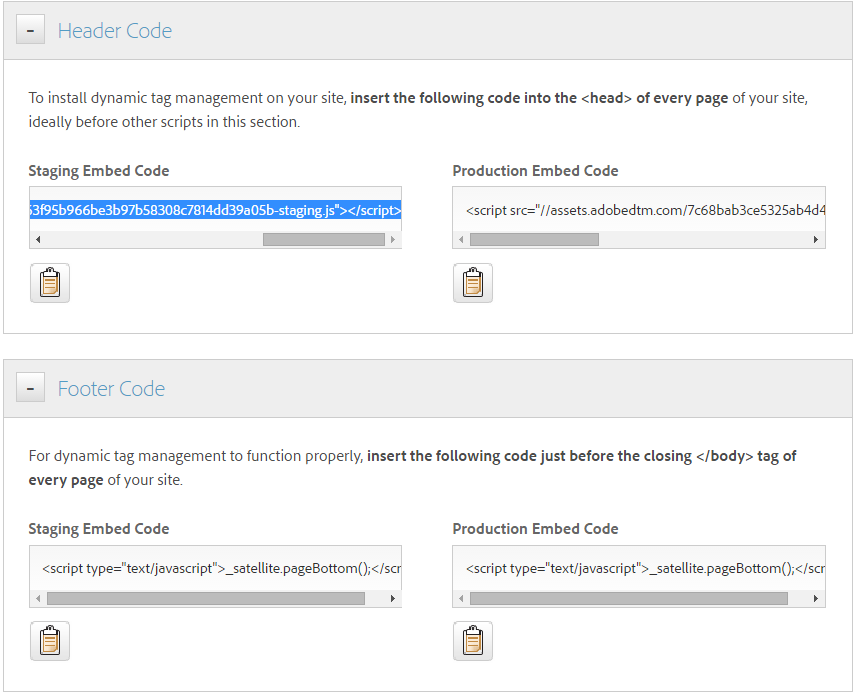
Task: Click Footer production horizontal scrollbar thumb
Action: (x=628, y=598)
